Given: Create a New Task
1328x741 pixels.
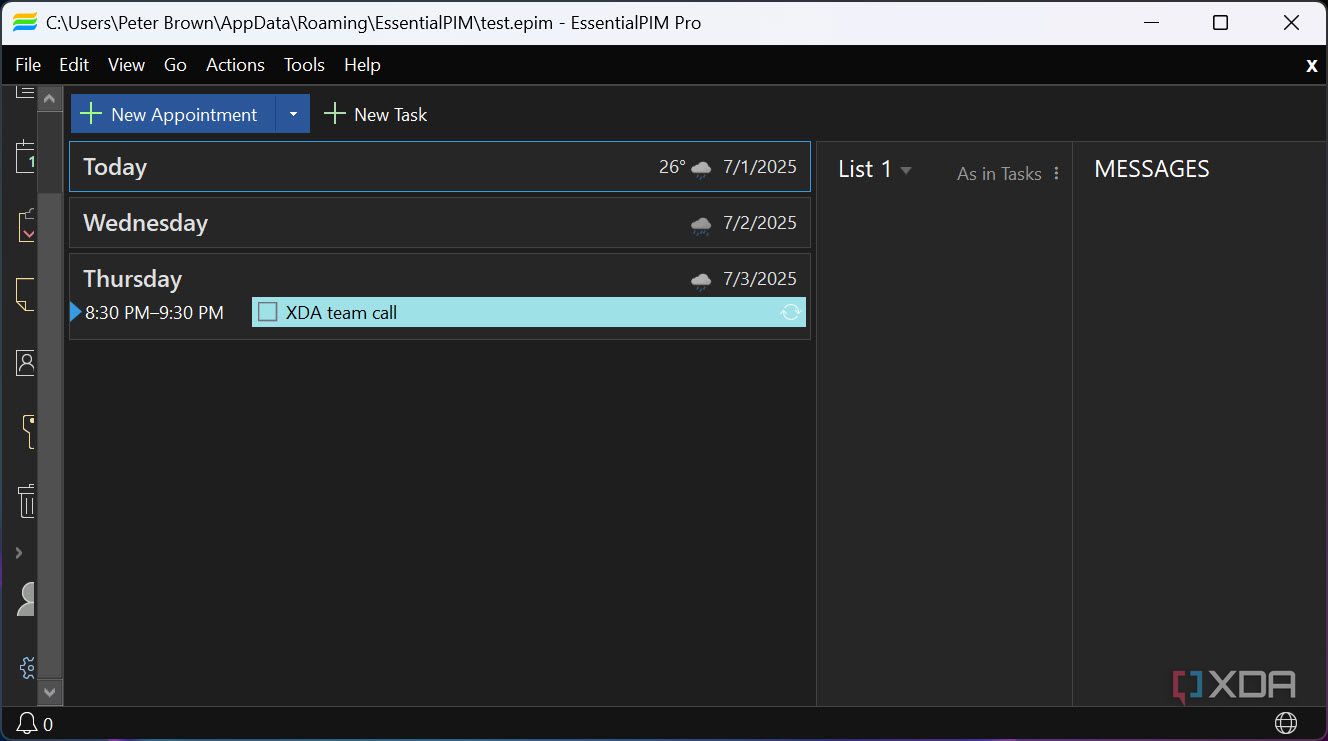Looking at the screenshot, I should click(376, 114).
